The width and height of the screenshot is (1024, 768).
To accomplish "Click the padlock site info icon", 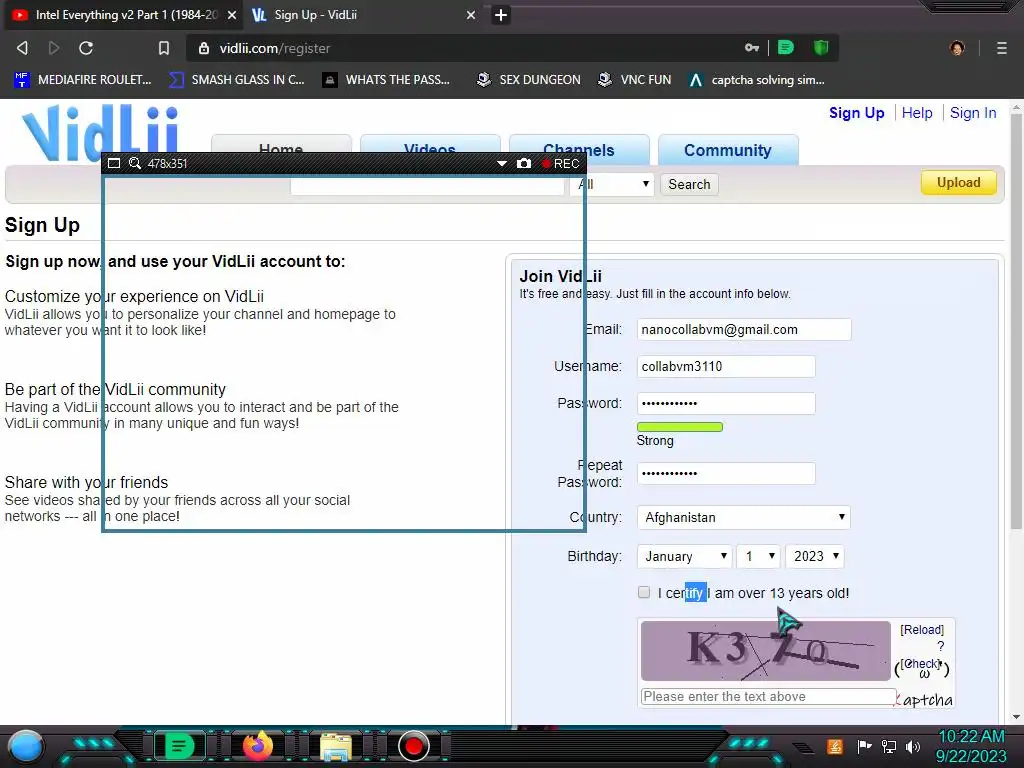I will pyautogui.click(x=204, y=48).
